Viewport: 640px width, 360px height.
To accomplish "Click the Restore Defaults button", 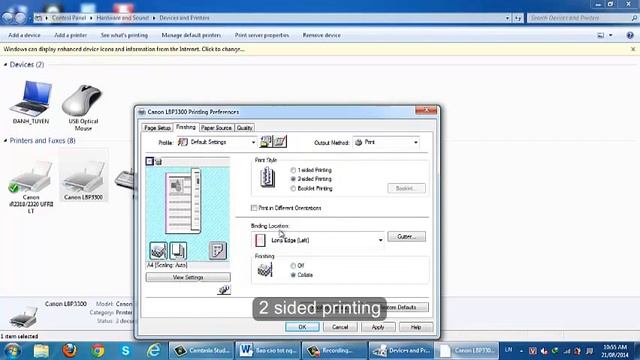I will (x=402, y=307).
